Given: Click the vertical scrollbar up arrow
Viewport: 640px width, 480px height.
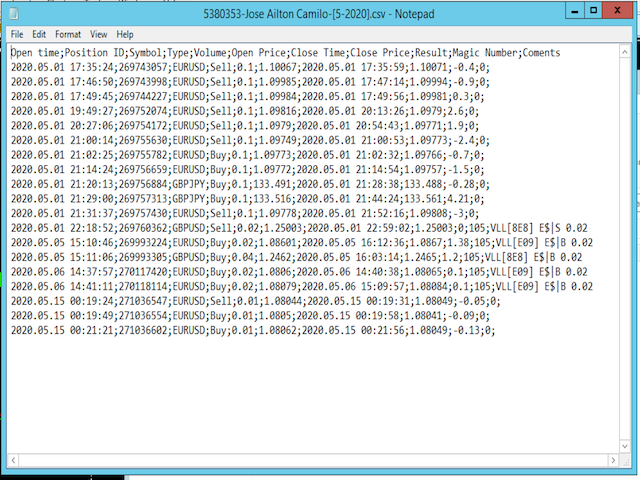Looking at the screenshot, I should pyautogui.click(x=624, y=52).
